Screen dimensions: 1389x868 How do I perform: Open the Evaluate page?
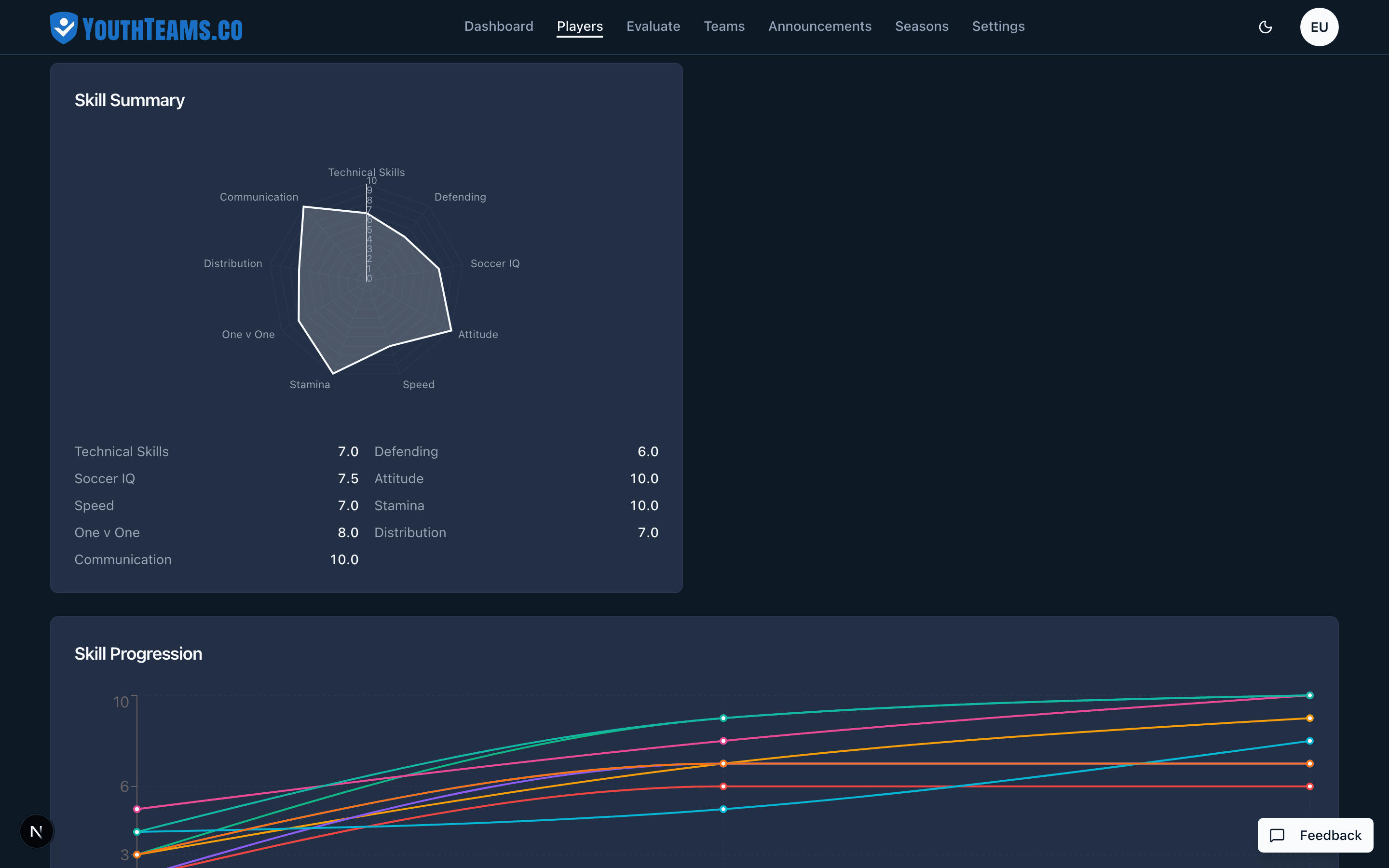pyautogui.click(x=653, y=27)
